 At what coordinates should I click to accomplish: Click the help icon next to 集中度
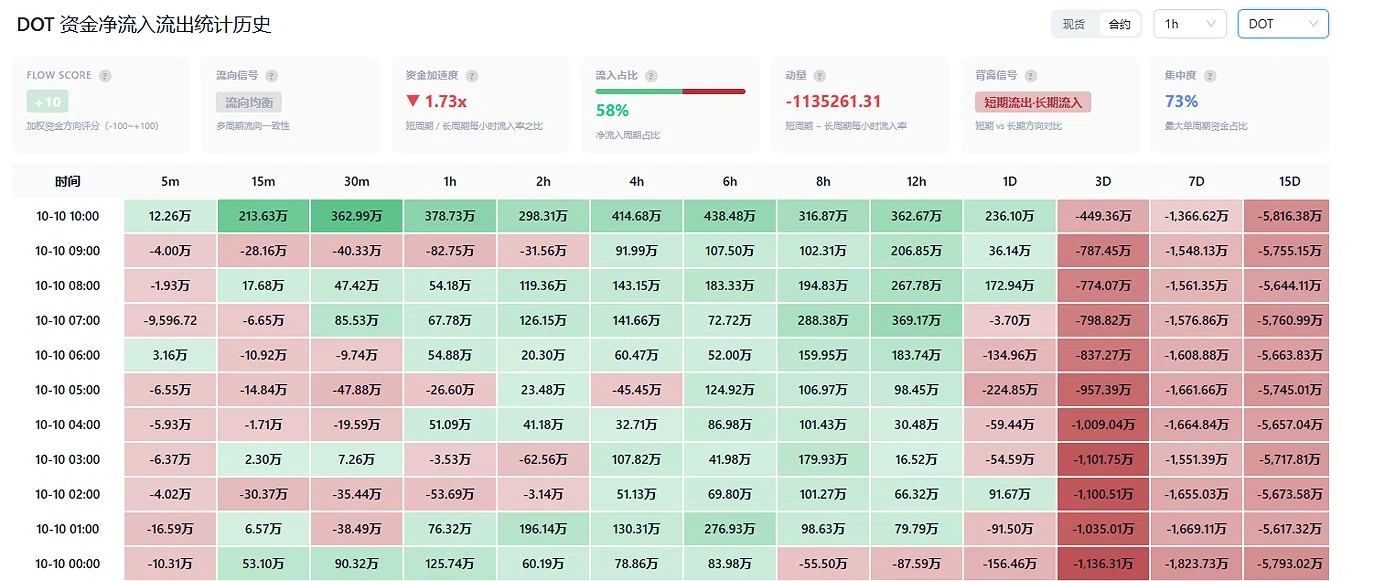[1210, 76]
